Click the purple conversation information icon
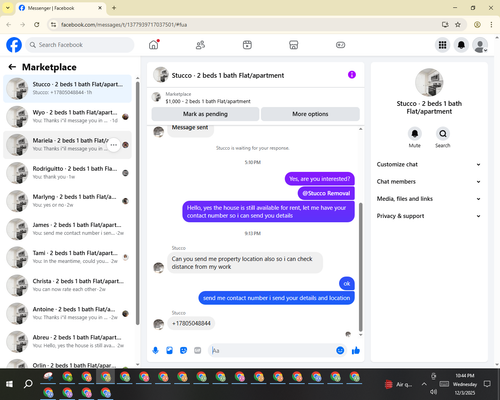500x400 pixels. click(352, 75)
